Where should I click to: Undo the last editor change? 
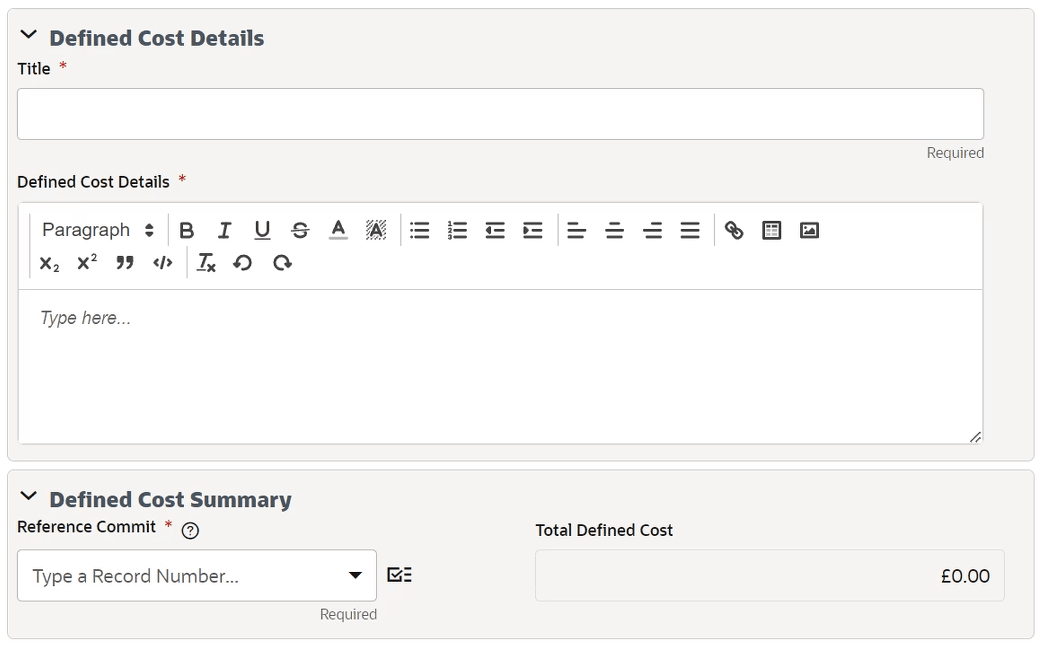243,263
